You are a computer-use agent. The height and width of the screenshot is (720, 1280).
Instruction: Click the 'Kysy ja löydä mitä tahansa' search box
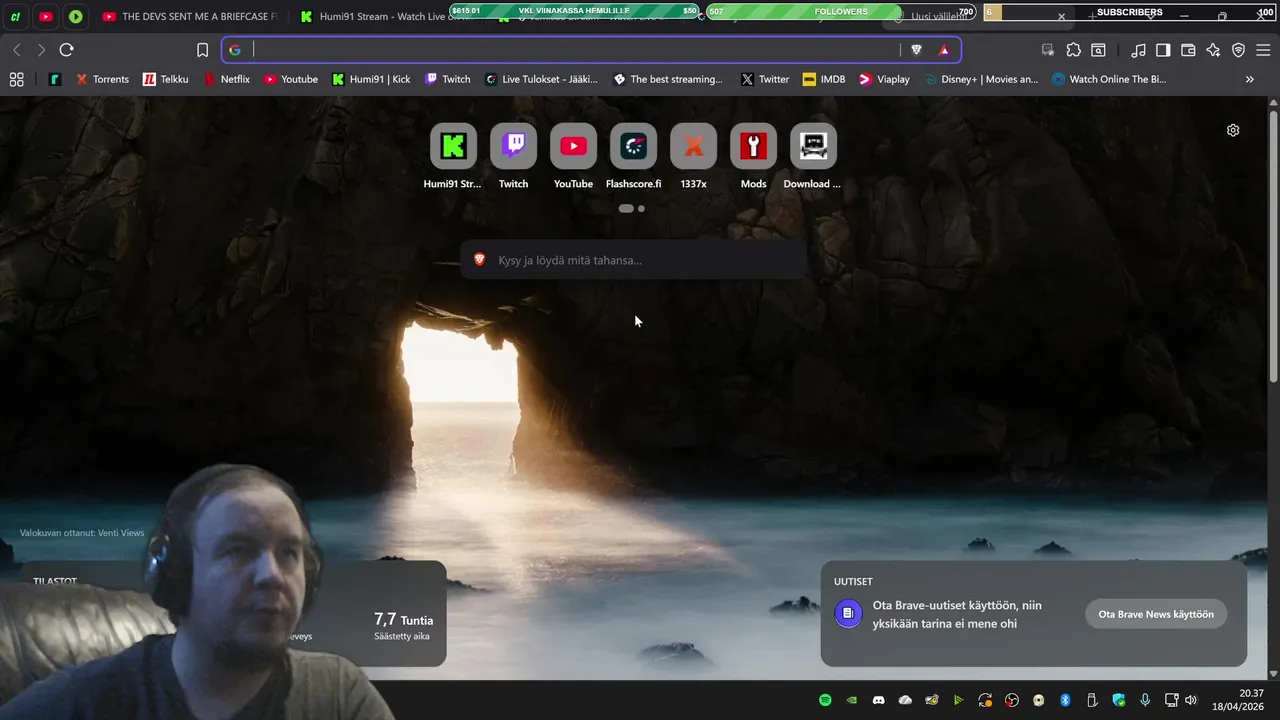633,260
